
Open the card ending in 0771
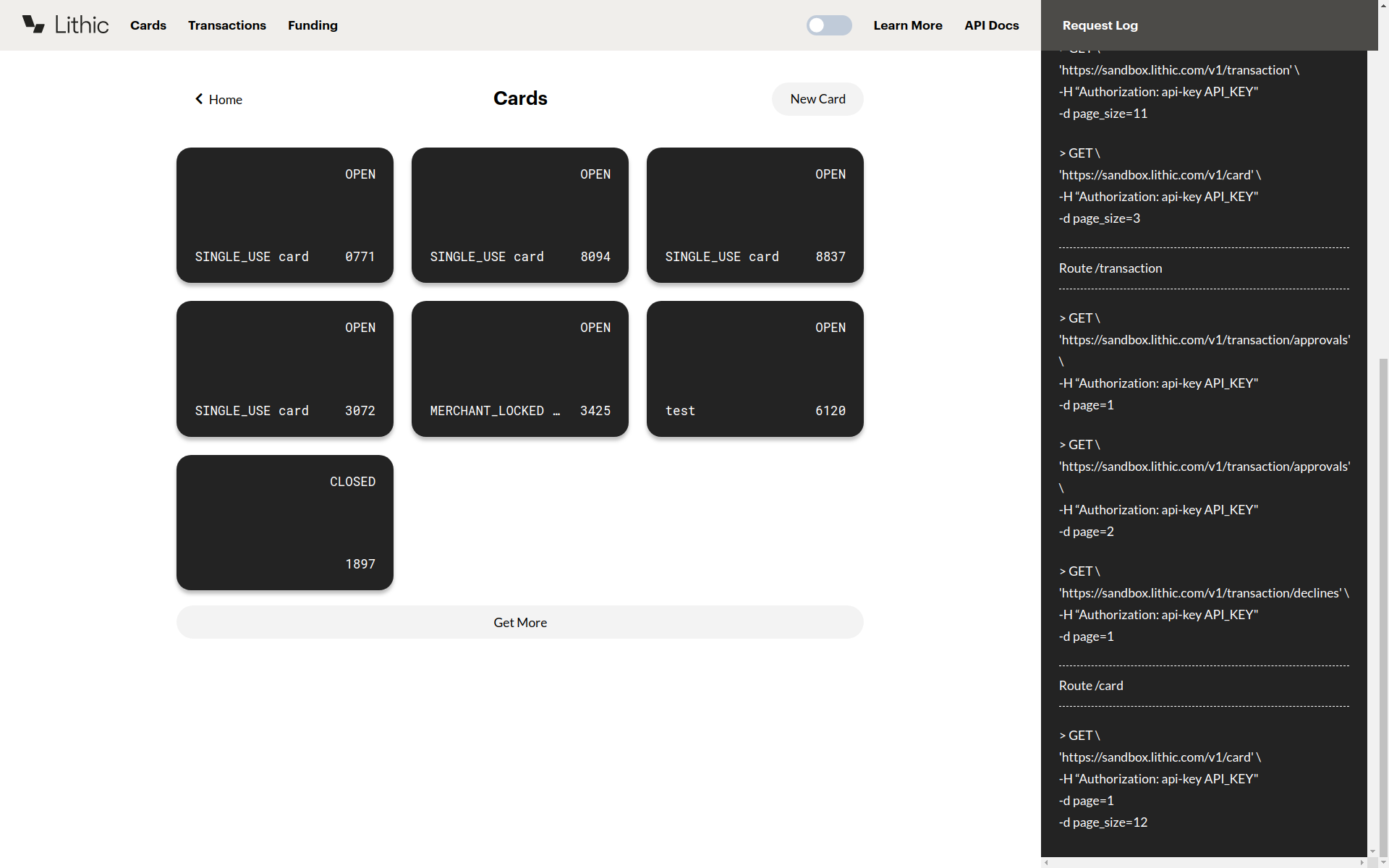point(285,215)
